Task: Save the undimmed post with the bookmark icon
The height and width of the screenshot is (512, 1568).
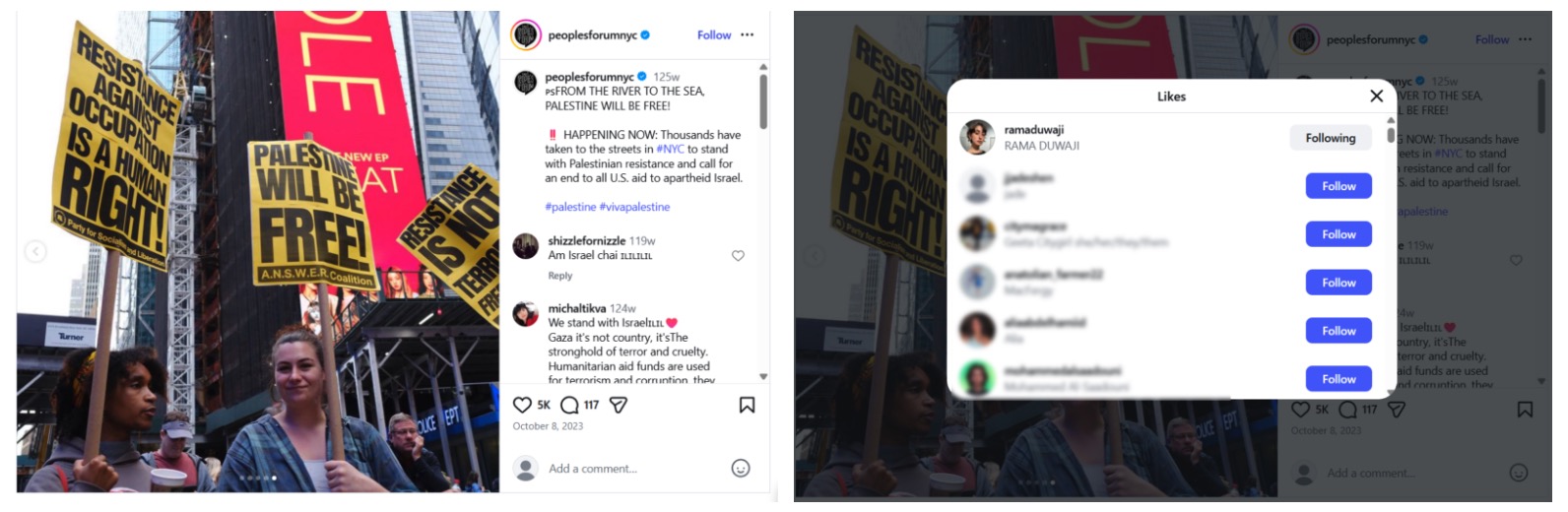Action: pos(747,405)
